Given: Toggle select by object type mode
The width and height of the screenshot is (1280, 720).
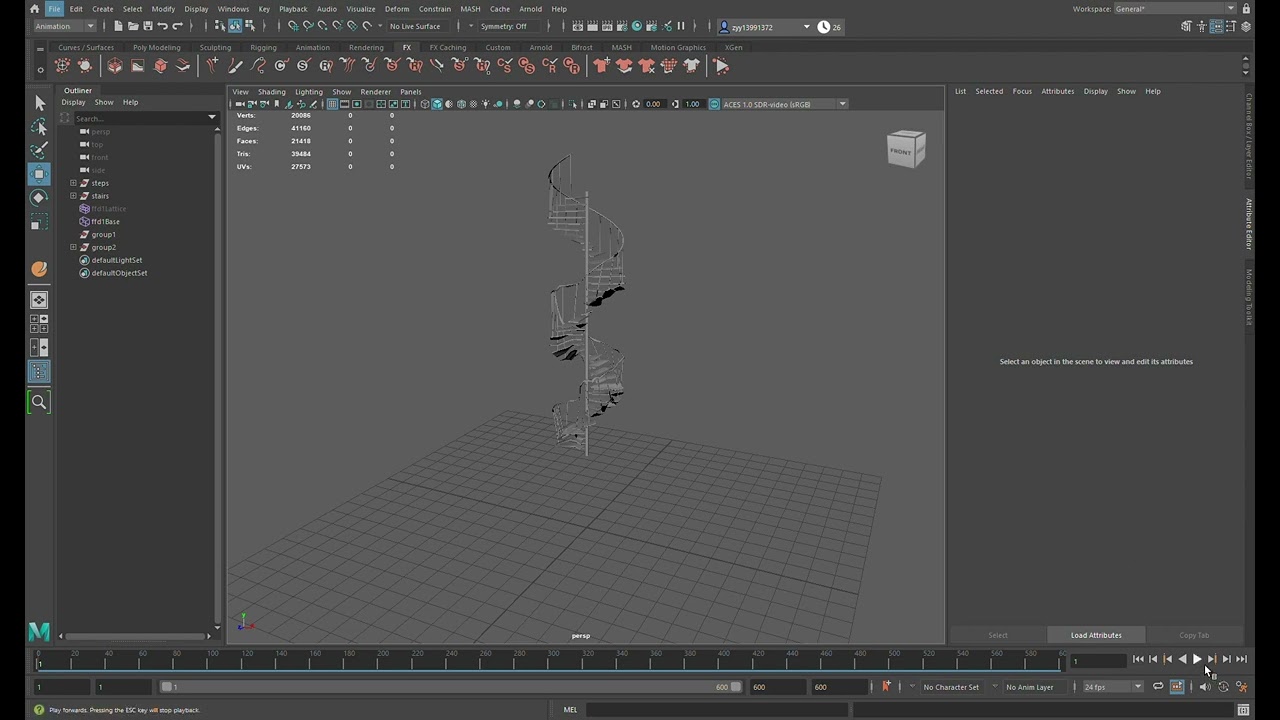Looking at the screenshot, I should coord(234,26).
